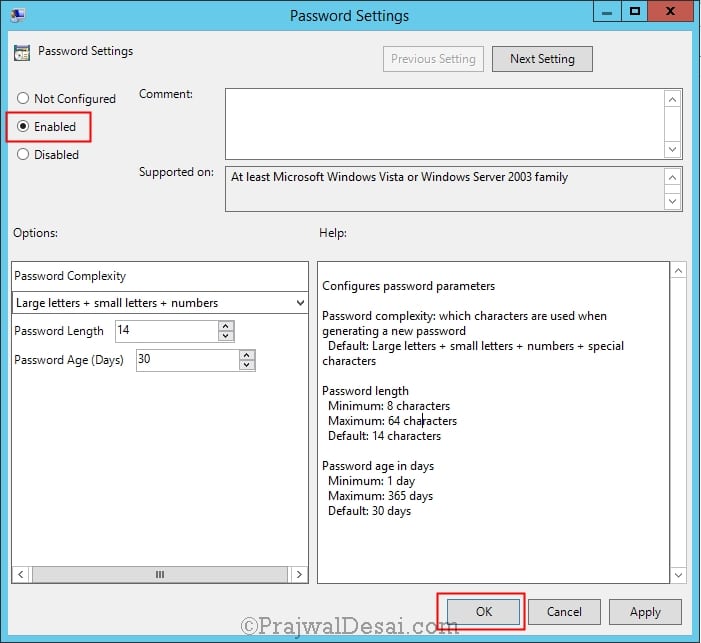The height and width of the screenshot is (643, 701).
Task: Click OK to confirm settings
Action: point(484,611)
